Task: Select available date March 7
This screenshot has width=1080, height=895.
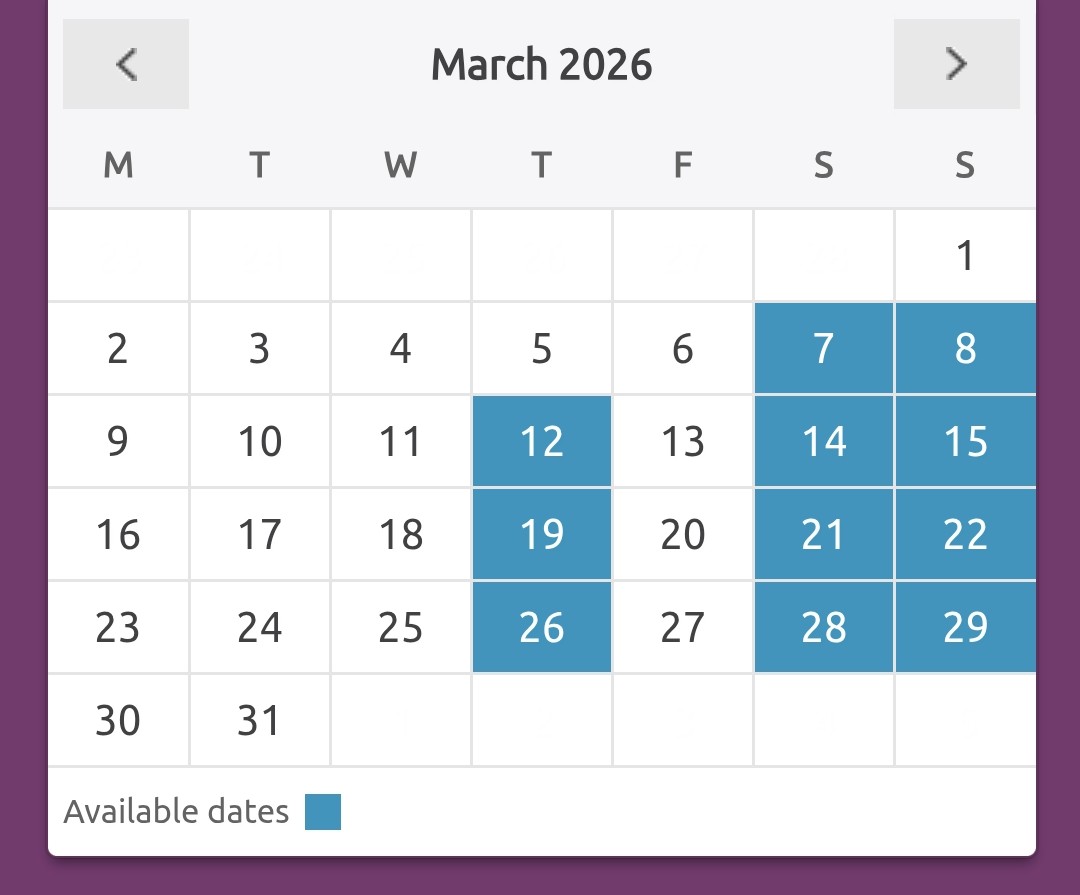Action: [823, 348]
